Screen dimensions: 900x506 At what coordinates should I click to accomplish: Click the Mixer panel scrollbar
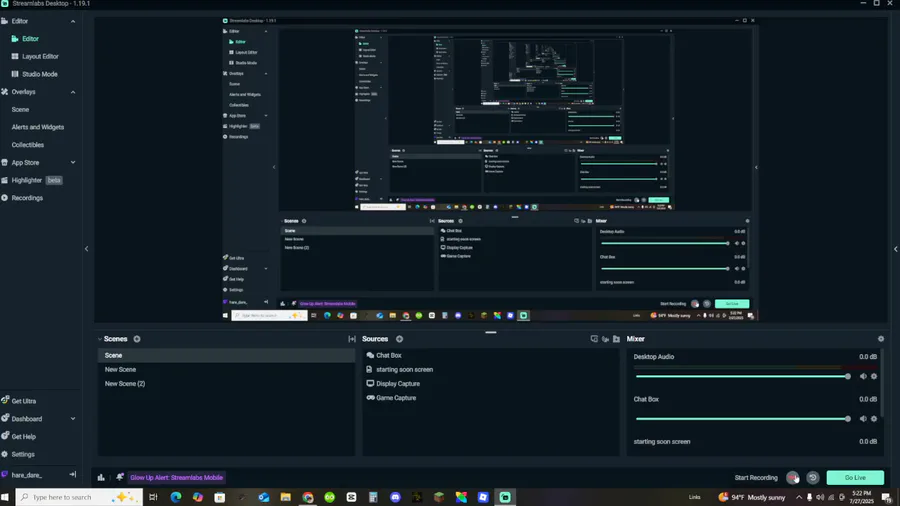pyautogui.click(x=882, y=383)
